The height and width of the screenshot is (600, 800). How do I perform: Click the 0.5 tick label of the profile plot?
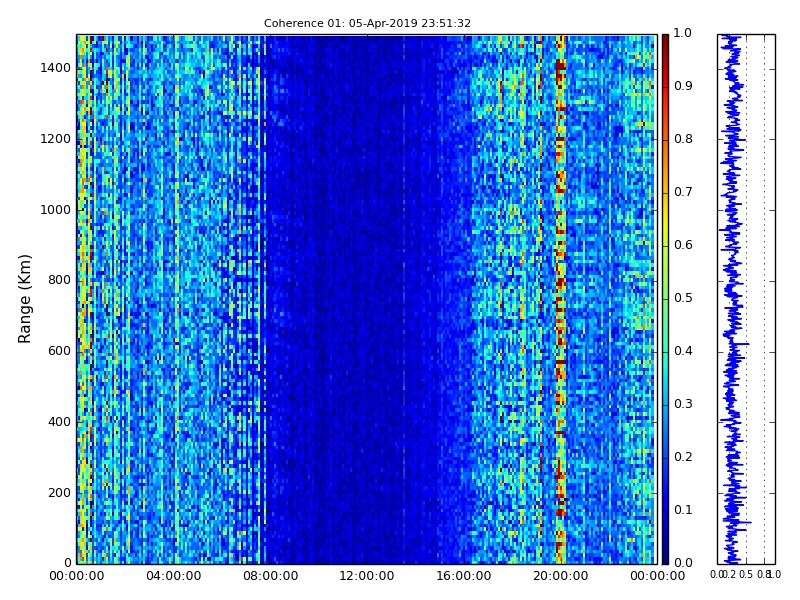click(x=746, y=575)
